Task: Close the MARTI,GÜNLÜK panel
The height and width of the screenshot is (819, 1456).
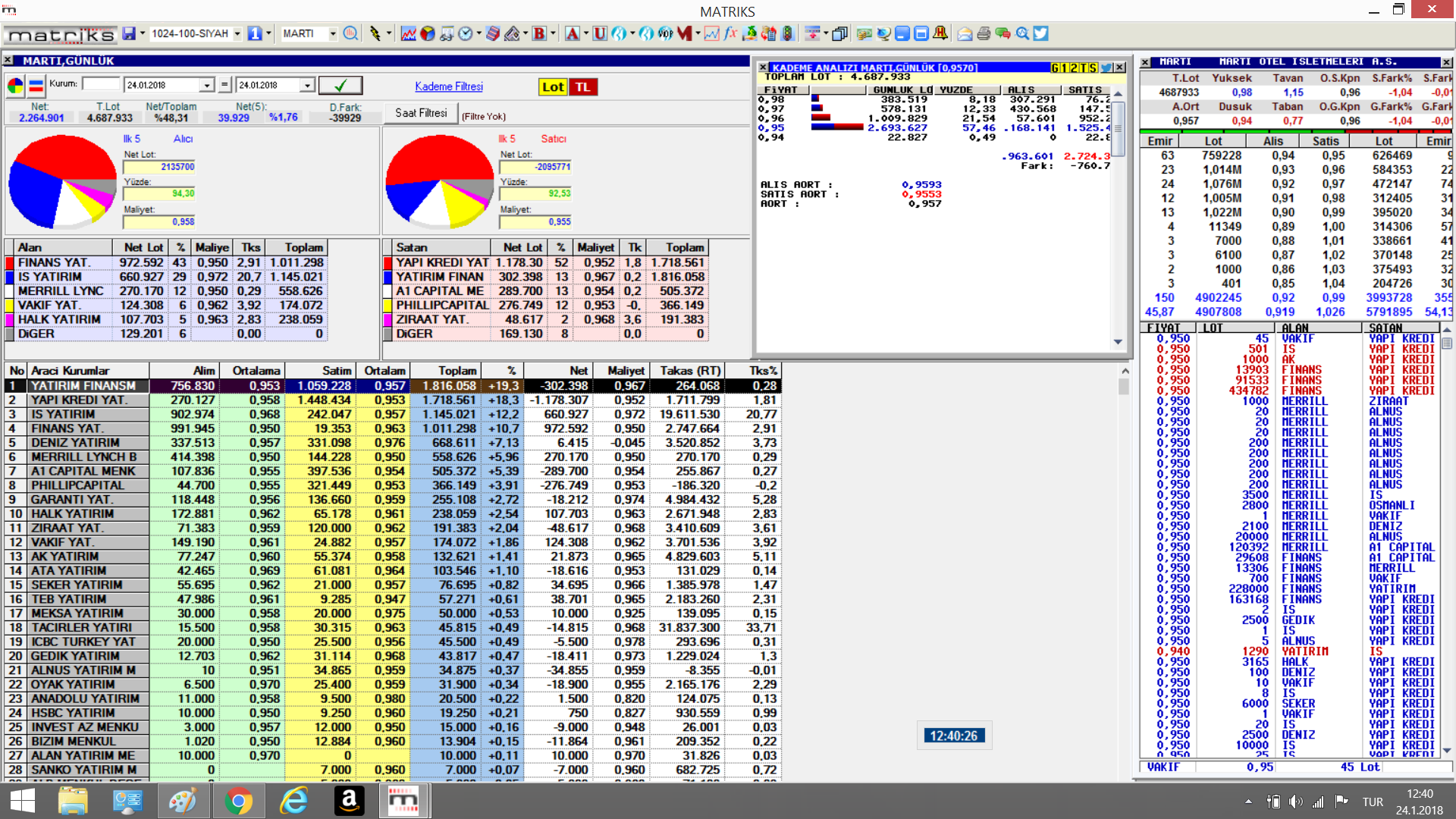Action: 8,60
